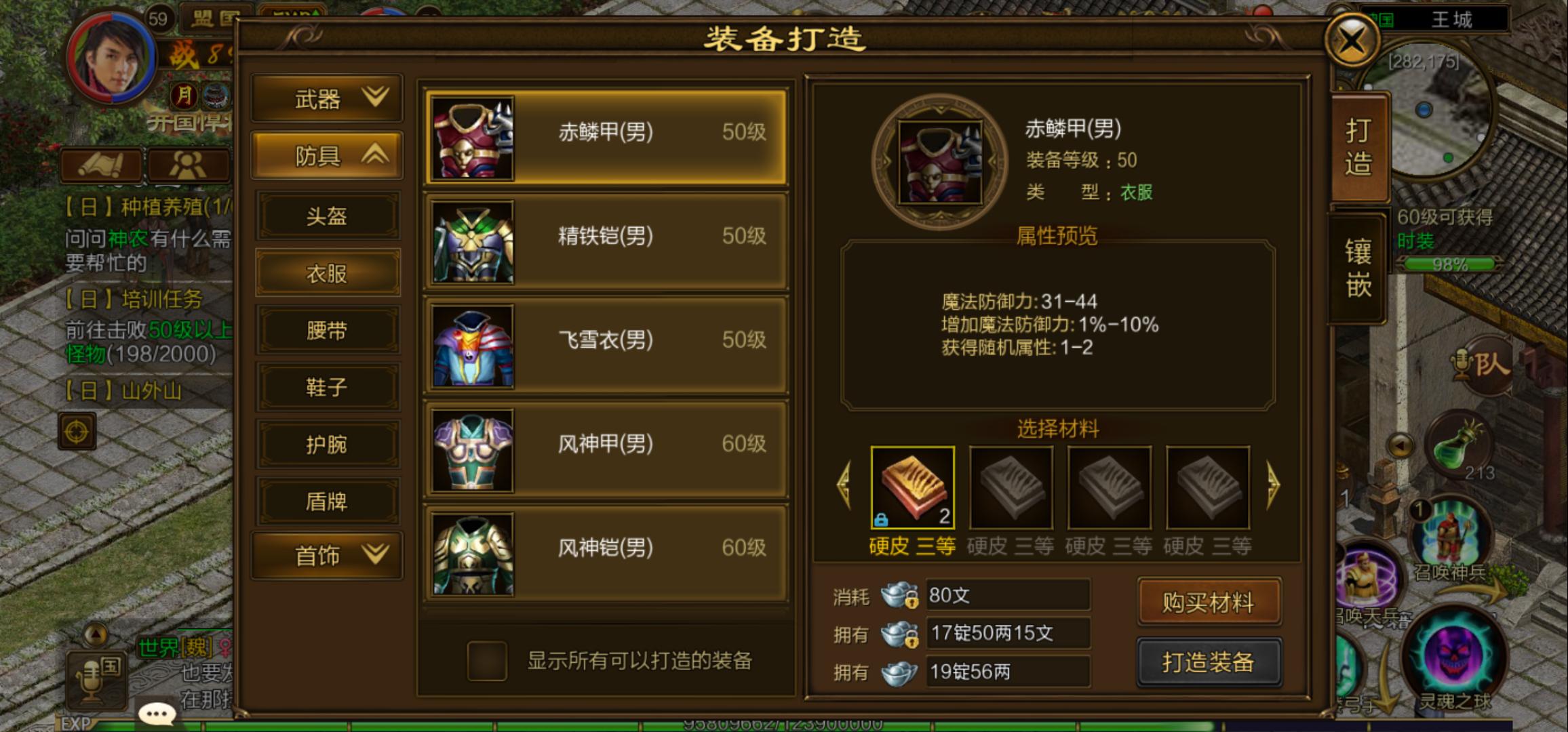Open the voice microphone chat icon
Viewport: 1568px width, 732px height.
pos(95,678)
